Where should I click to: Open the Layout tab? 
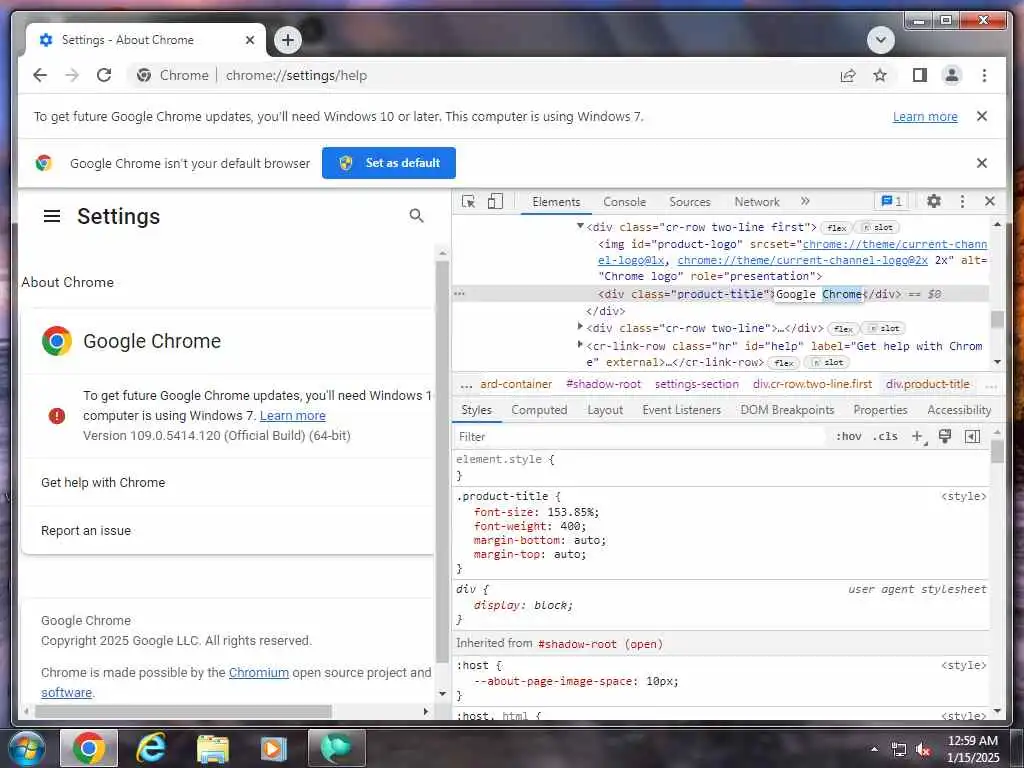605,410
